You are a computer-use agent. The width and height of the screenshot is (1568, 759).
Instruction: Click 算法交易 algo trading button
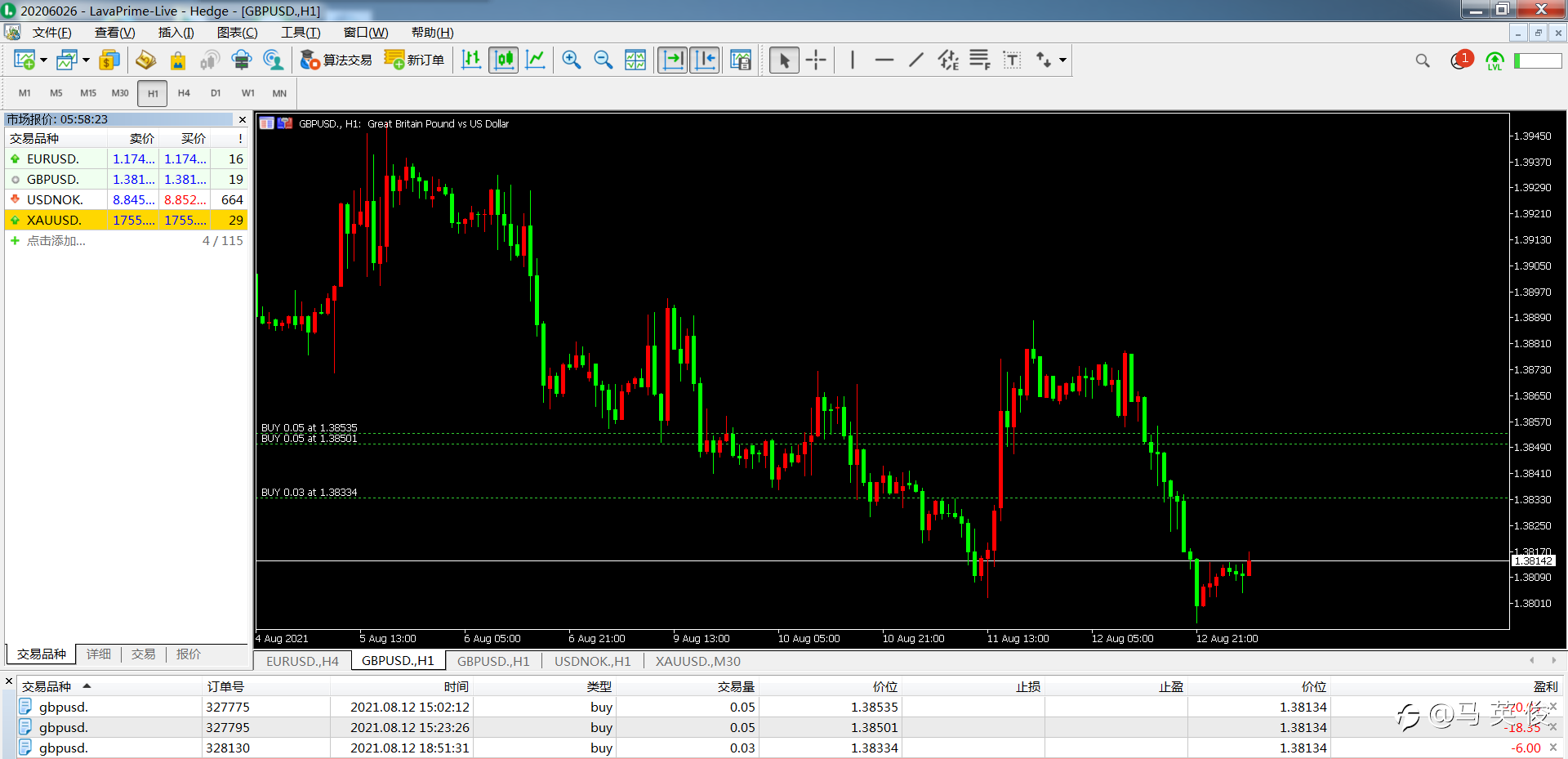click(336, 60)
